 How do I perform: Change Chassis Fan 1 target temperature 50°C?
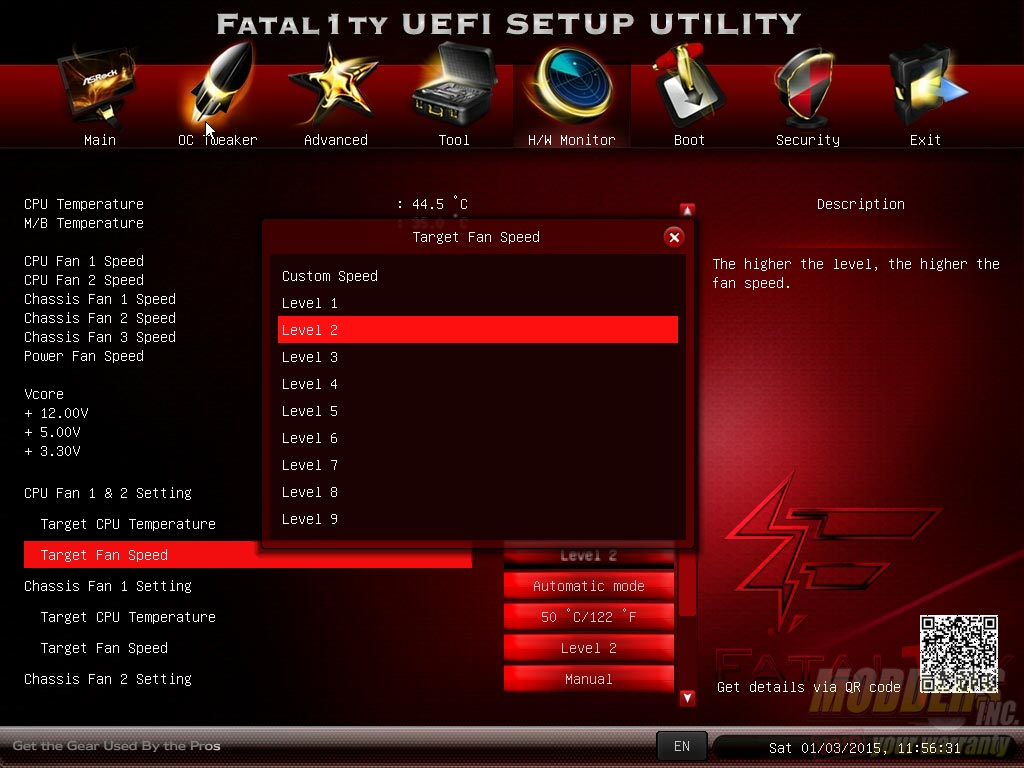(x=588, y=617)
